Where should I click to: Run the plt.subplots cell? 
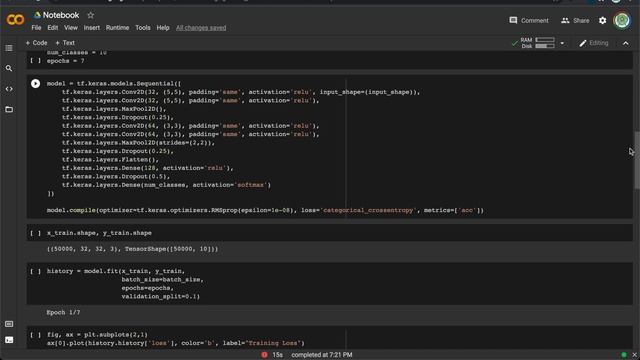click(36, 335)
